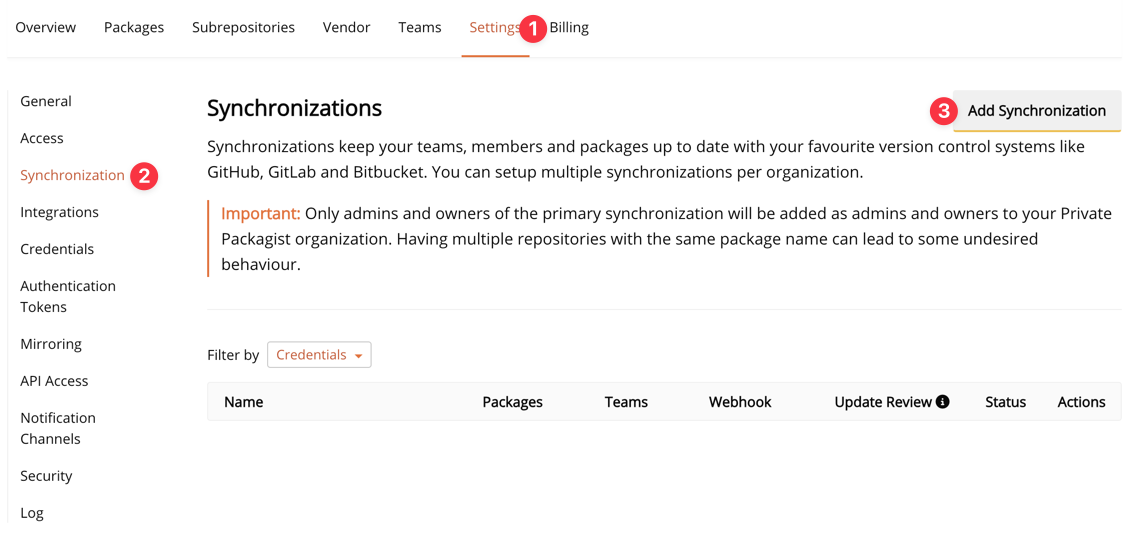This screenshot has width=1134, height=535.
Task: Select the Vendor tab
Action: pyautogui.click(x=346, y=28)
